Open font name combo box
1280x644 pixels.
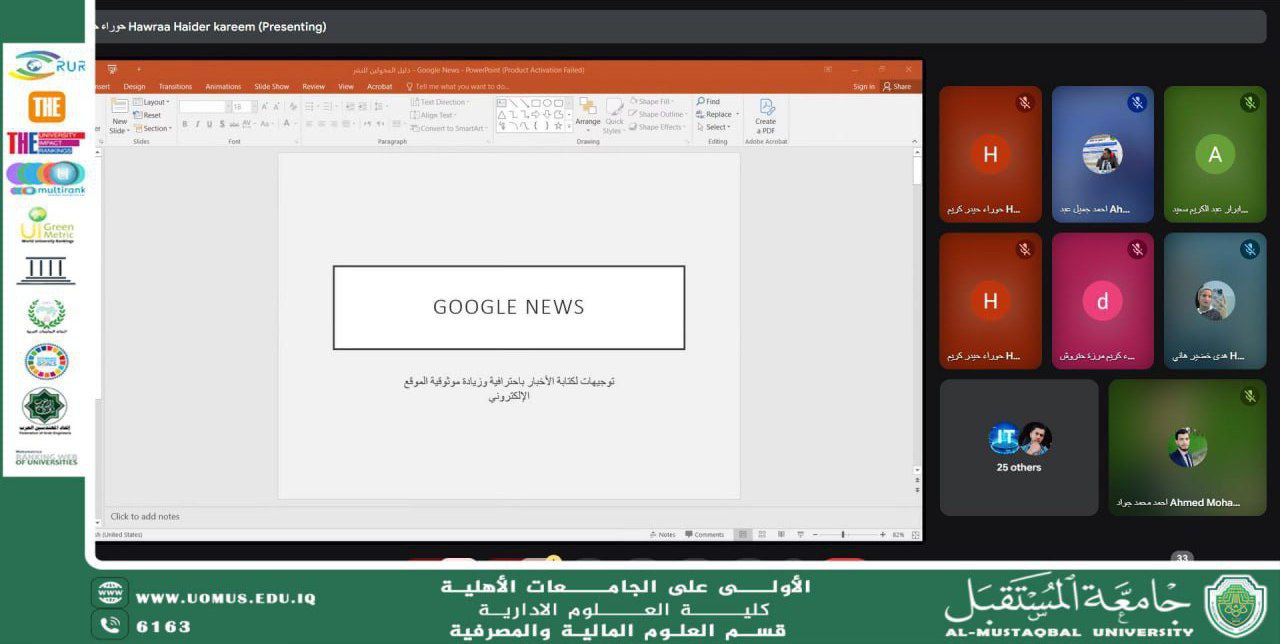[x=204, y=106]
